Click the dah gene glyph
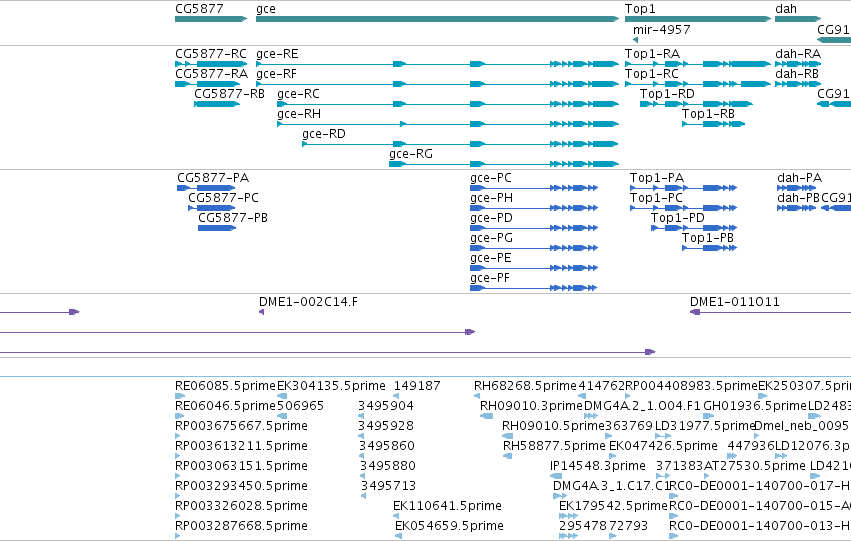This screenshot has height=541, width=851. click(x=798, y=19)
